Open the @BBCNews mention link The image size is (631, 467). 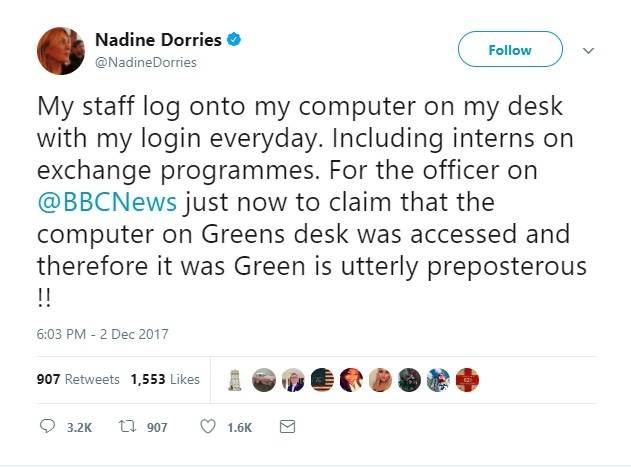pos(107,202)
